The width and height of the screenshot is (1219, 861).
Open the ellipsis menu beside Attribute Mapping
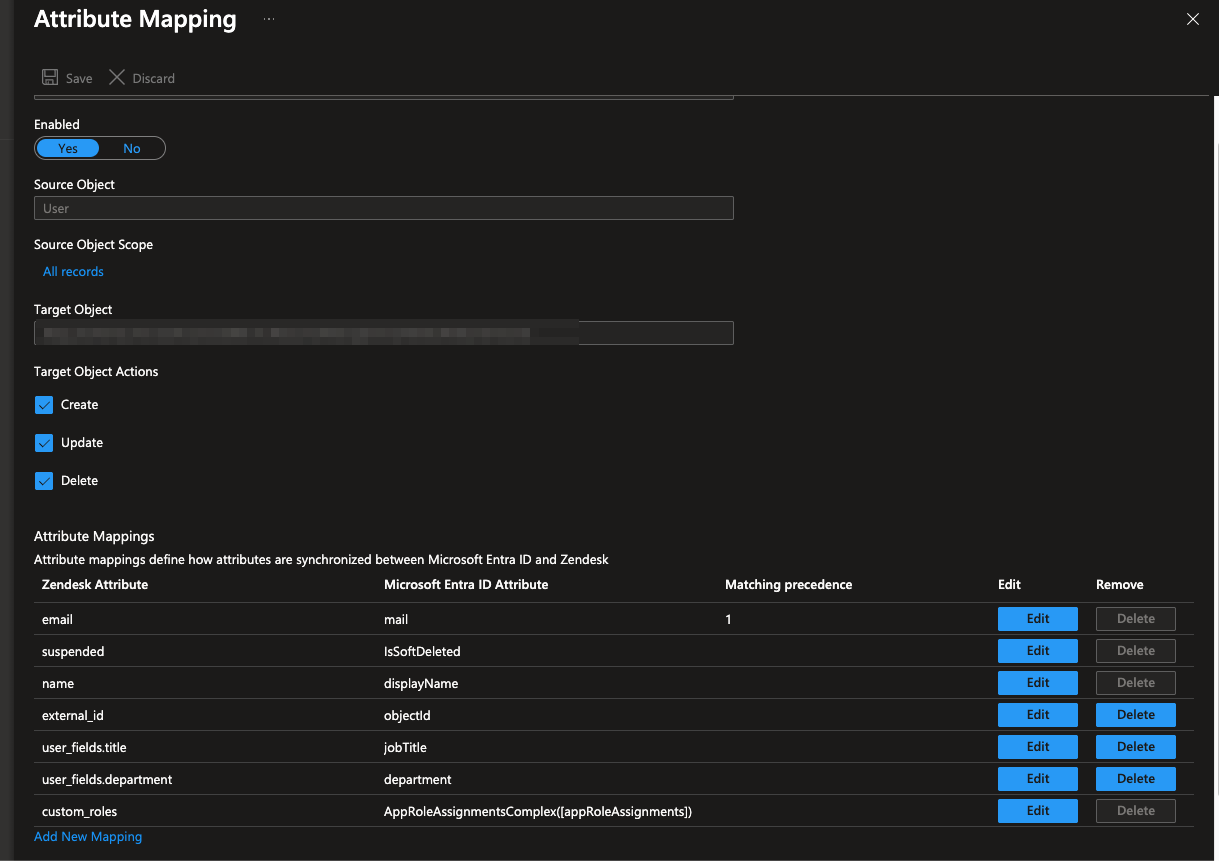(269, 19)
